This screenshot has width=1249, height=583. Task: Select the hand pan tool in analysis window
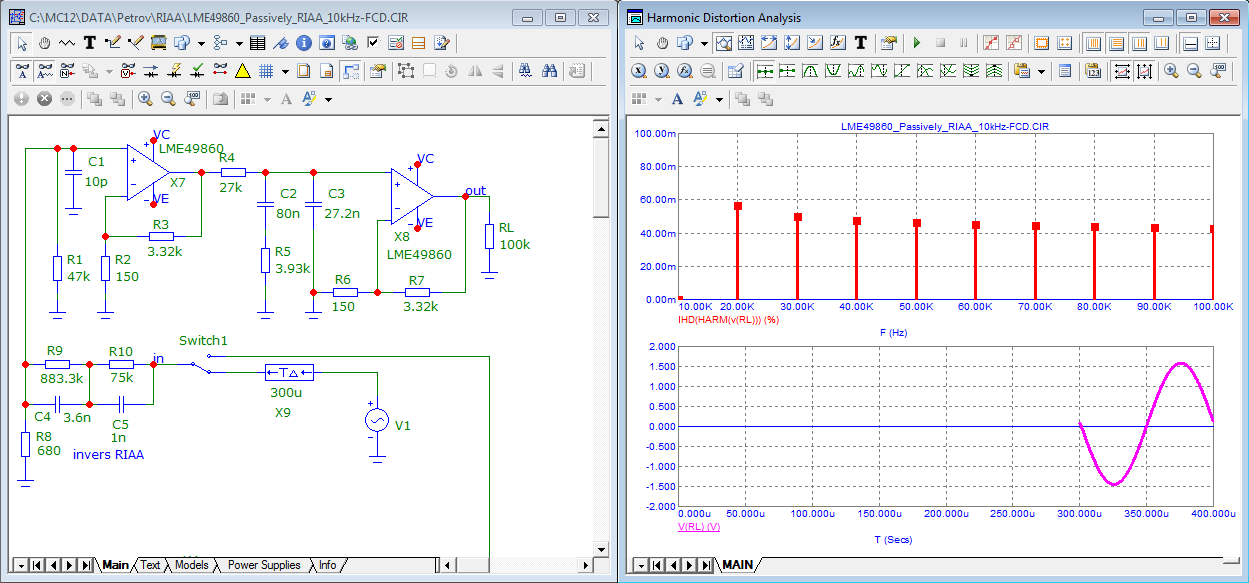662,43
